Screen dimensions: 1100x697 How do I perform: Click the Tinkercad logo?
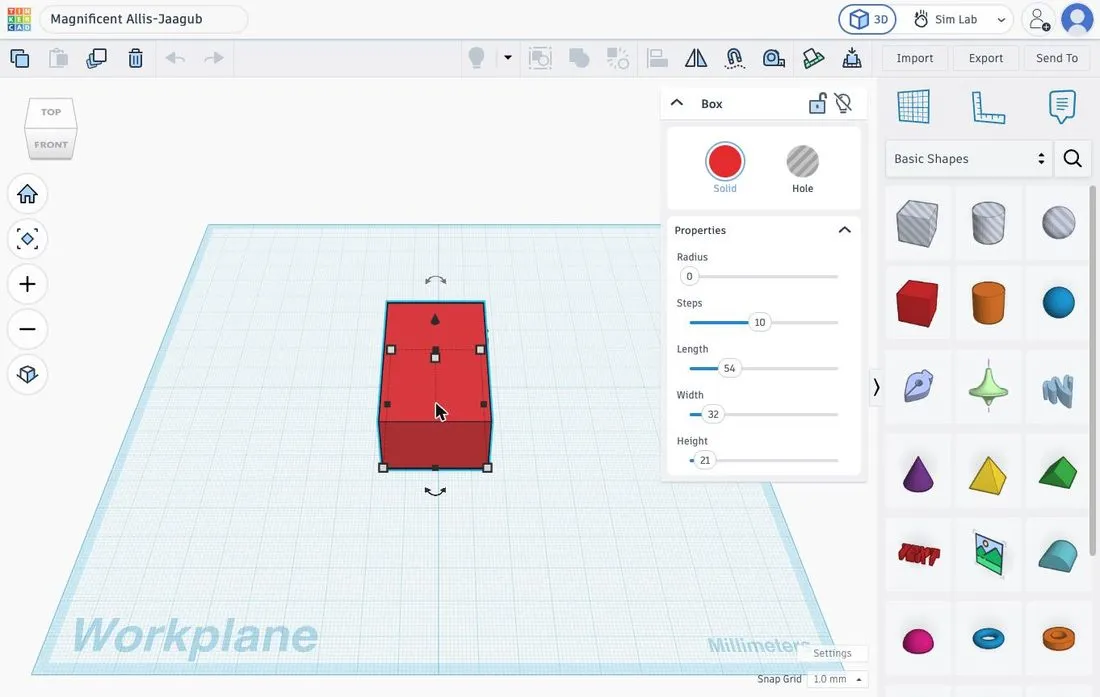click(x=19, y=19)
